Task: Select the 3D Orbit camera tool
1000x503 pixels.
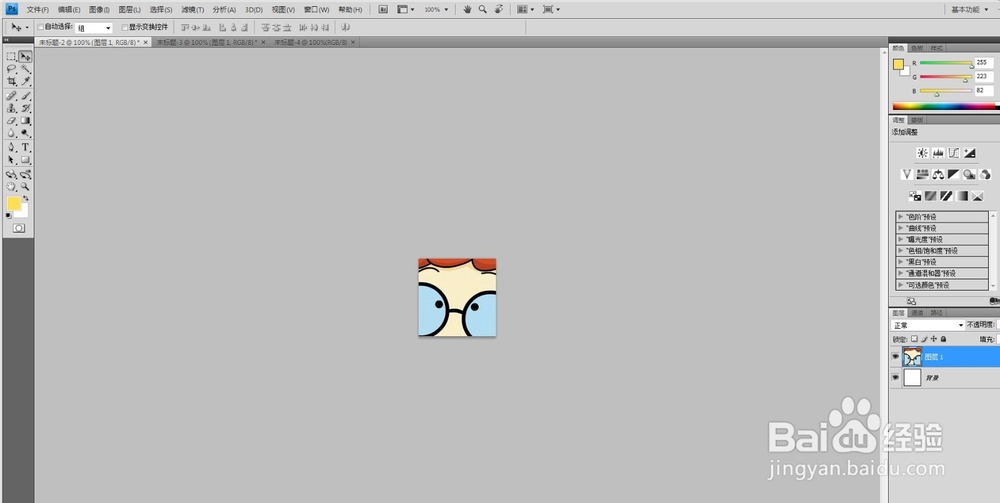Action: [x=25, y=174]
